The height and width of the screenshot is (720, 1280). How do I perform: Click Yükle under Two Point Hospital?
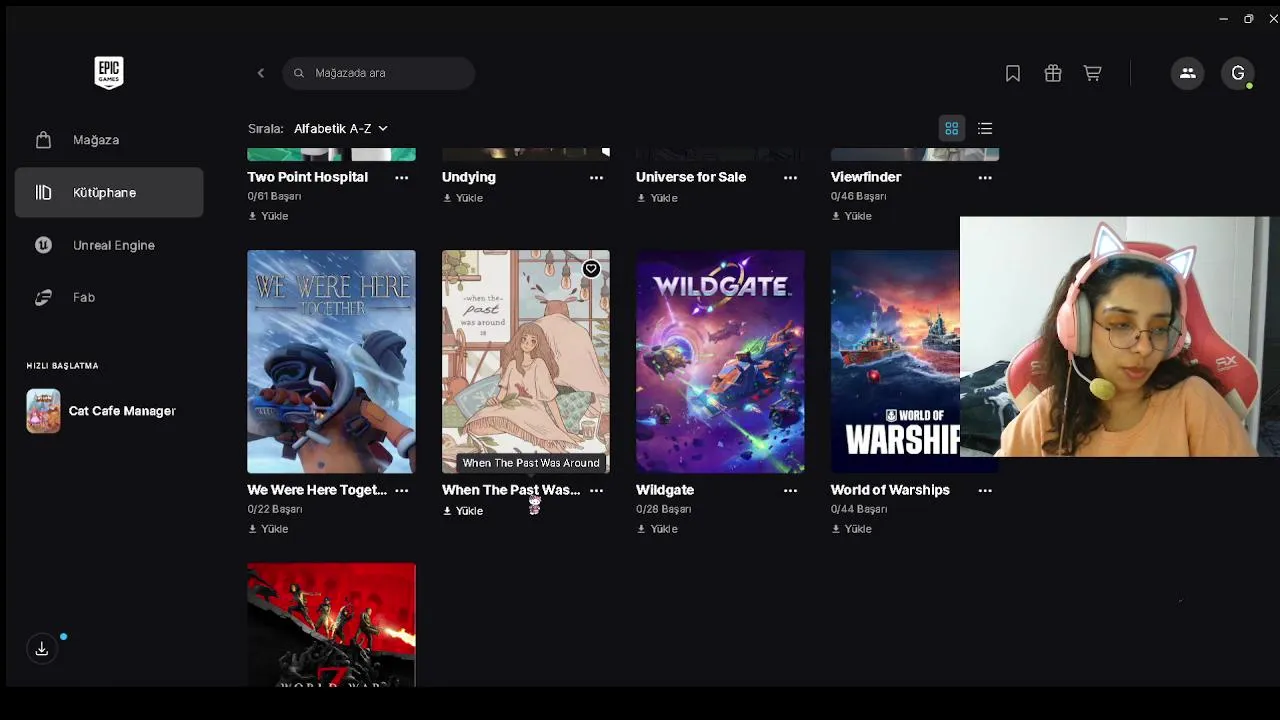pyautogui.click(x=268, y=216)
